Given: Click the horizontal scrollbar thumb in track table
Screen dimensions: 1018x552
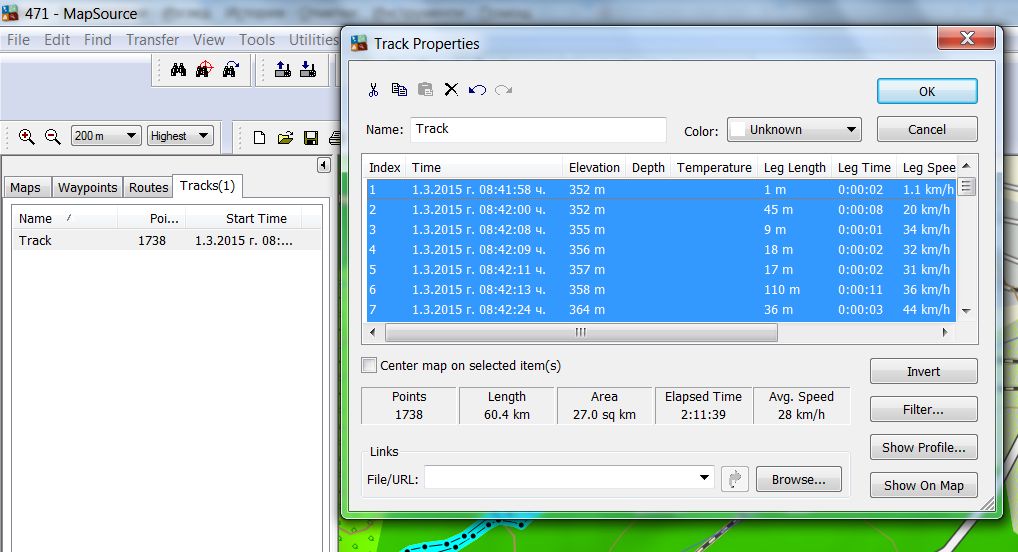Looking at the screenshot, I should click(x=581, y=332).
